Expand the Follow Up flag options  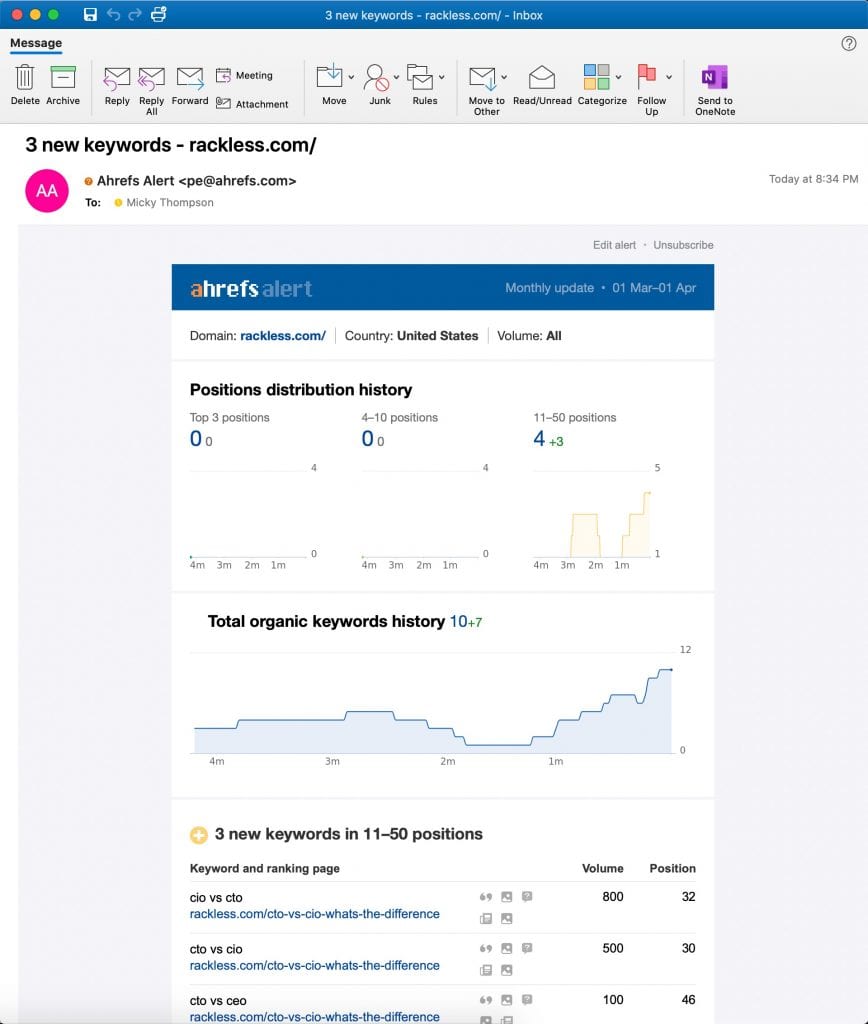(x=669, y=77)
